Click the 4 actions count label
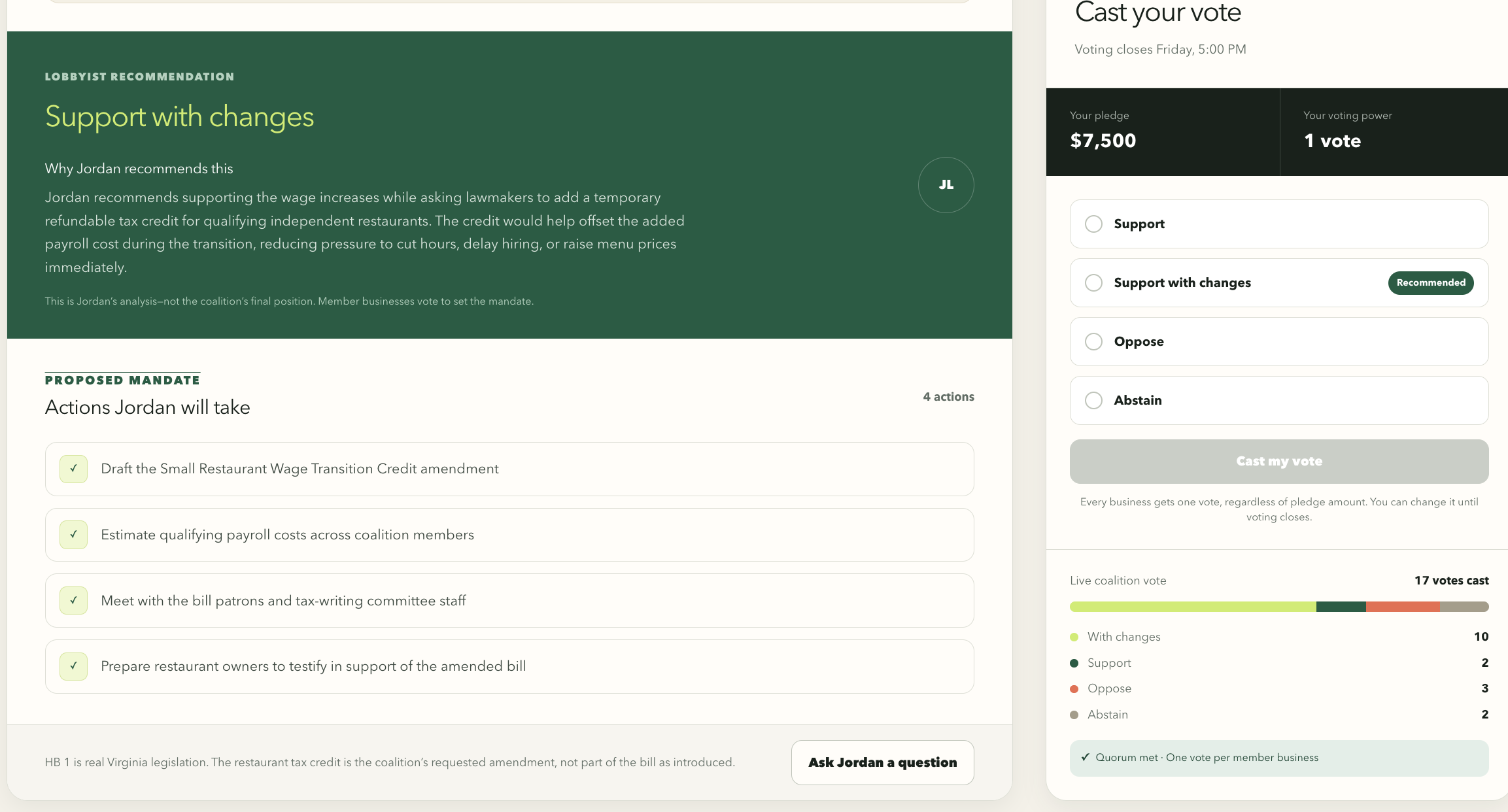This screenshot has height=812, width=1508. point(948,397)
